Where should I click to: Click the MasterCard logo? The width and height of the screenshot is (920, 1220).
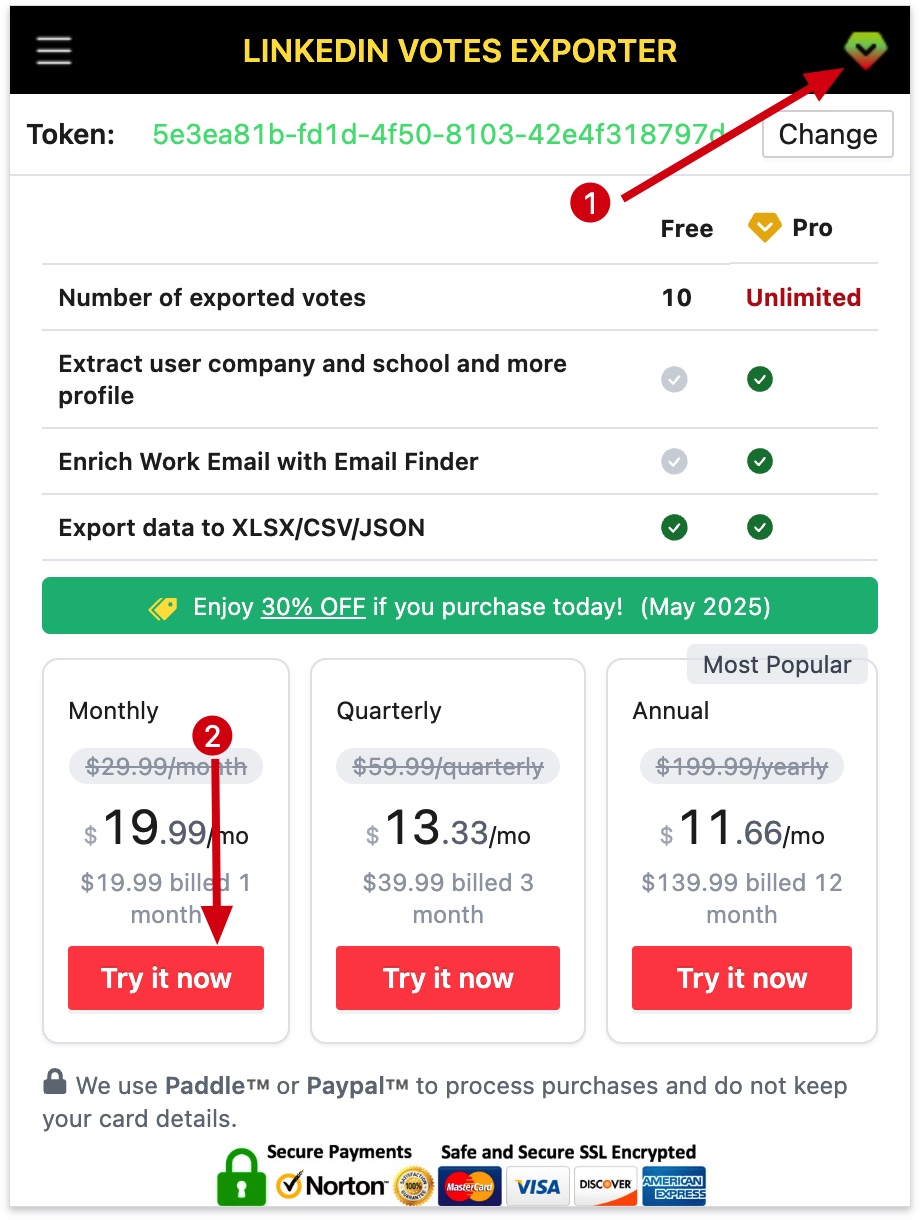pos(471,1186)
